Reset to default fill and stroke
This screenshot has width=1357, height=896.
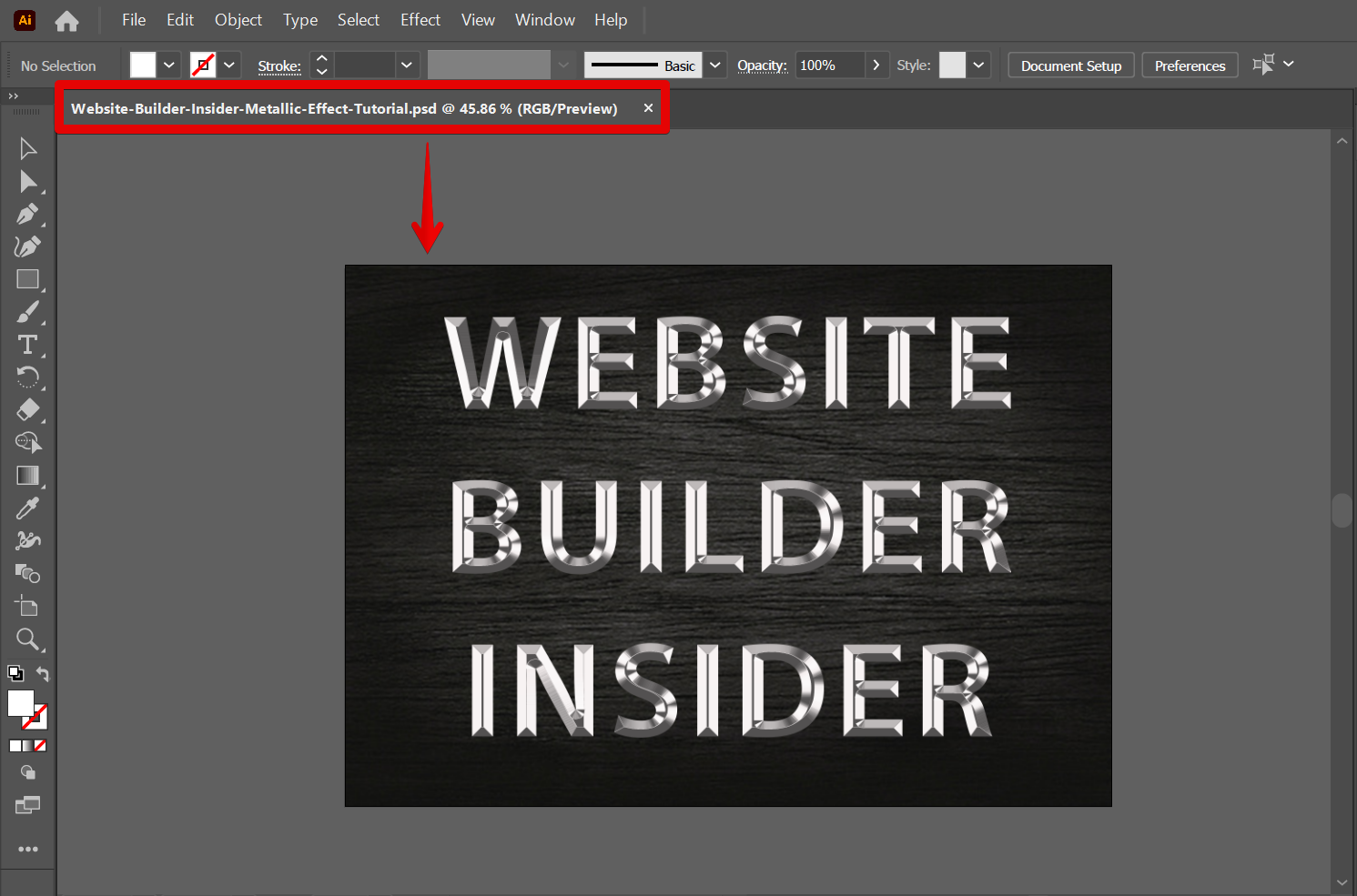[15, 674]
